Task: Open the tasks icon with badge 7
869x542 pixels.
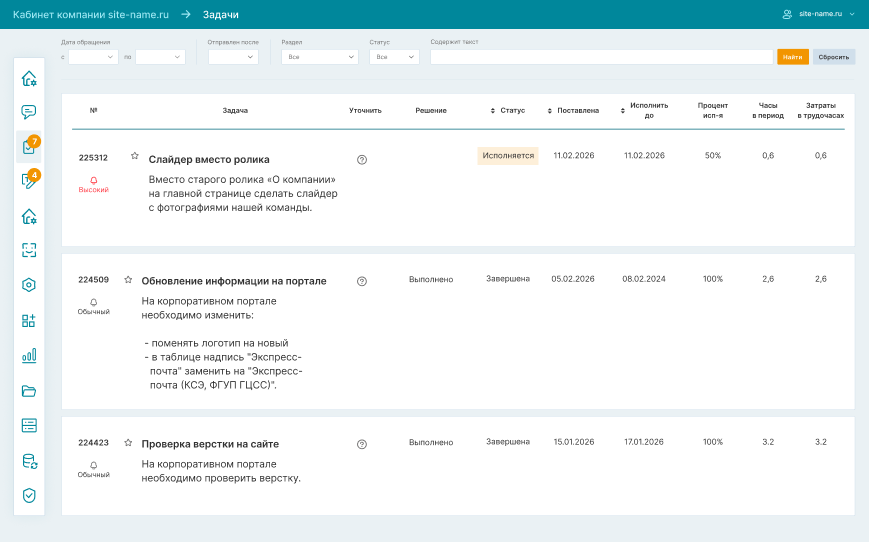Action: (29, 147)
